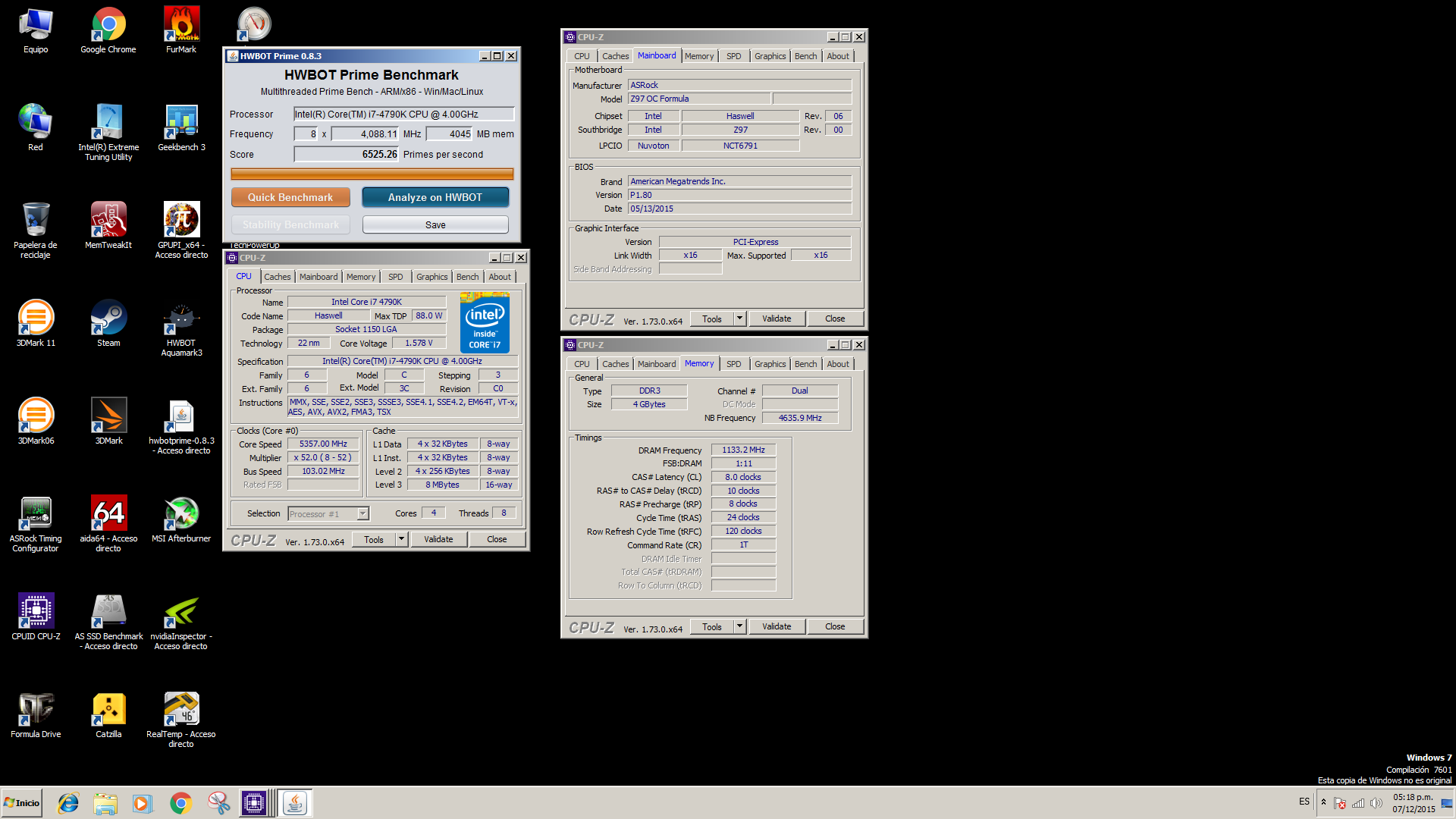Screen dimensions: 1456x819
Task: Open Media Player in taskbar
Action: pyautogui.click(x=143, y=803)
